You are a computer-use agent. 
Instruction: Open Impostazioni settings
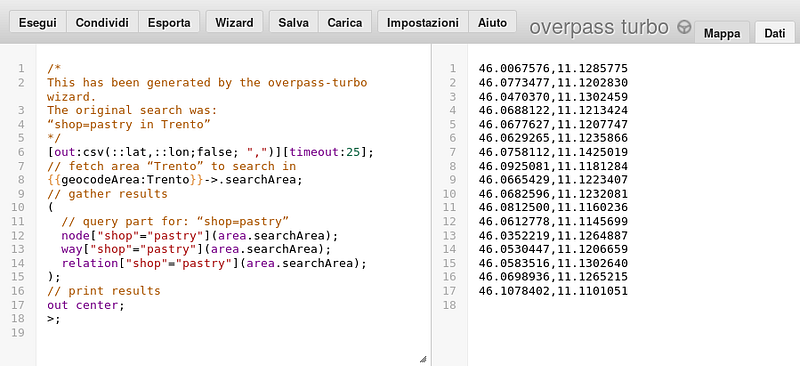pyautogui.click(x=423, y=22)
